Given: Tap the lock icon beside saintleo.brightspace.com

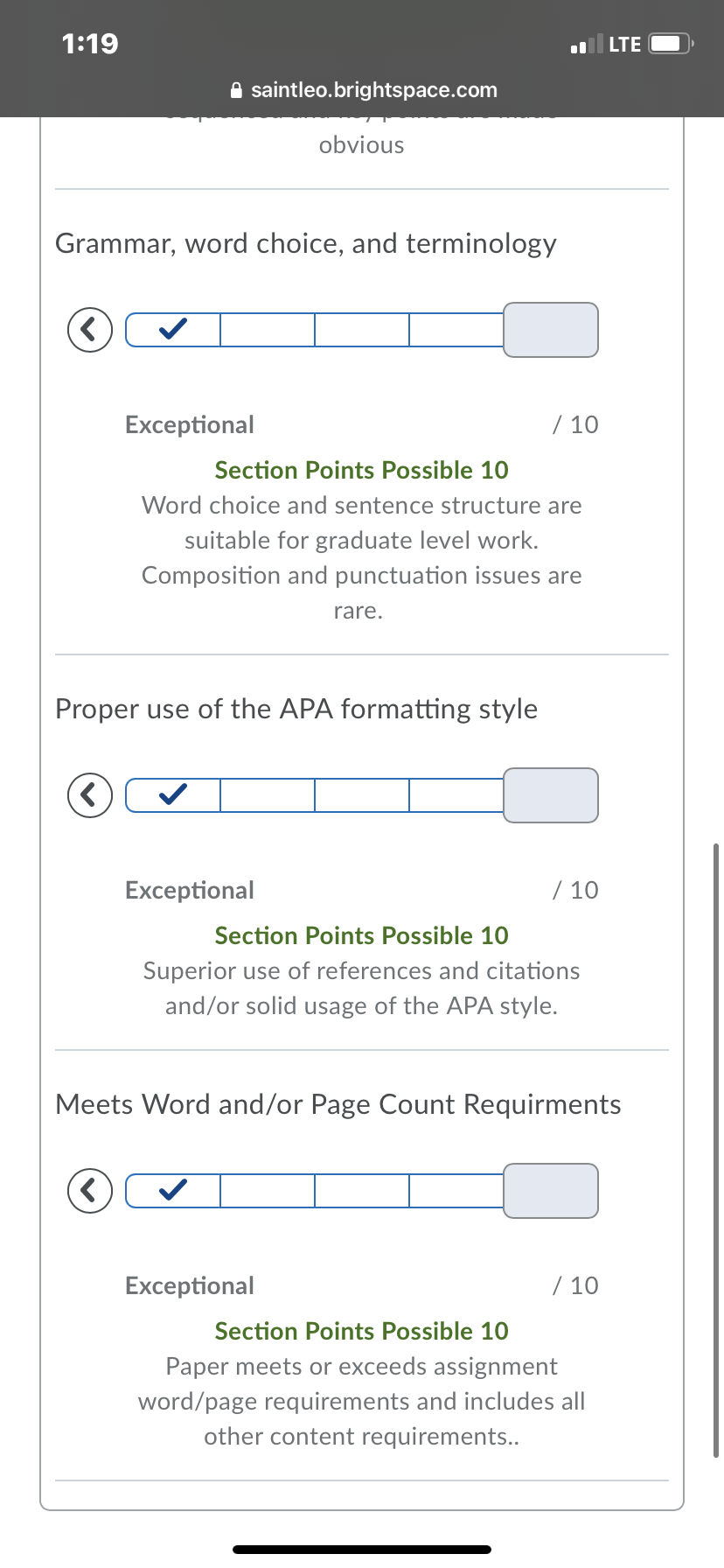Looking at the screenshot, I should [x=235, y=90].
